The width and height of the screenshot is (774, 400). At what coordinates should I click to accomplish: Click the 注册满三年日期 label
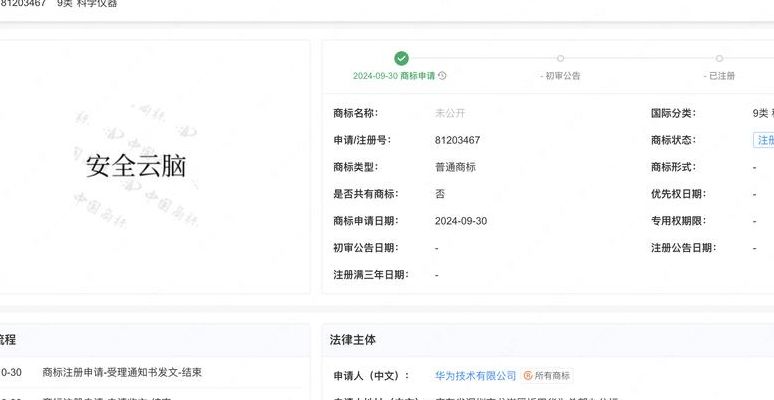tap(371, 275)
